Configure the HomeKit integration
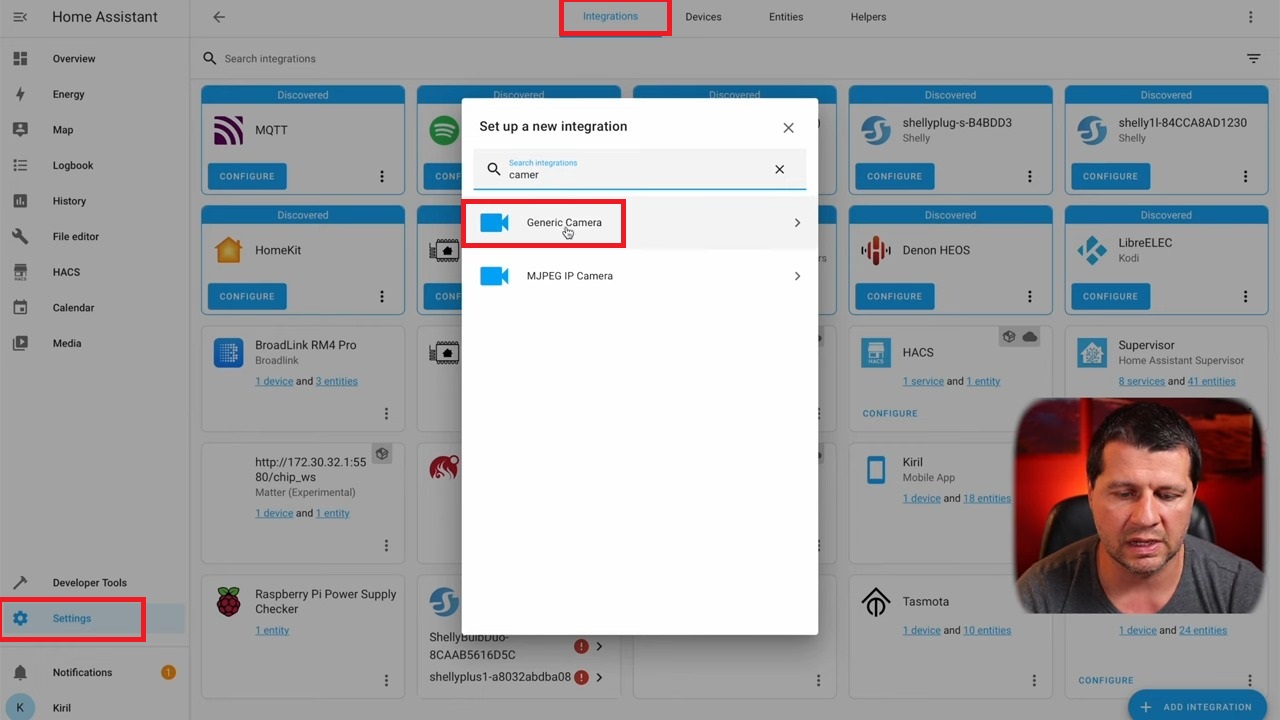The image size is (1280, 720). pos(247,296)
